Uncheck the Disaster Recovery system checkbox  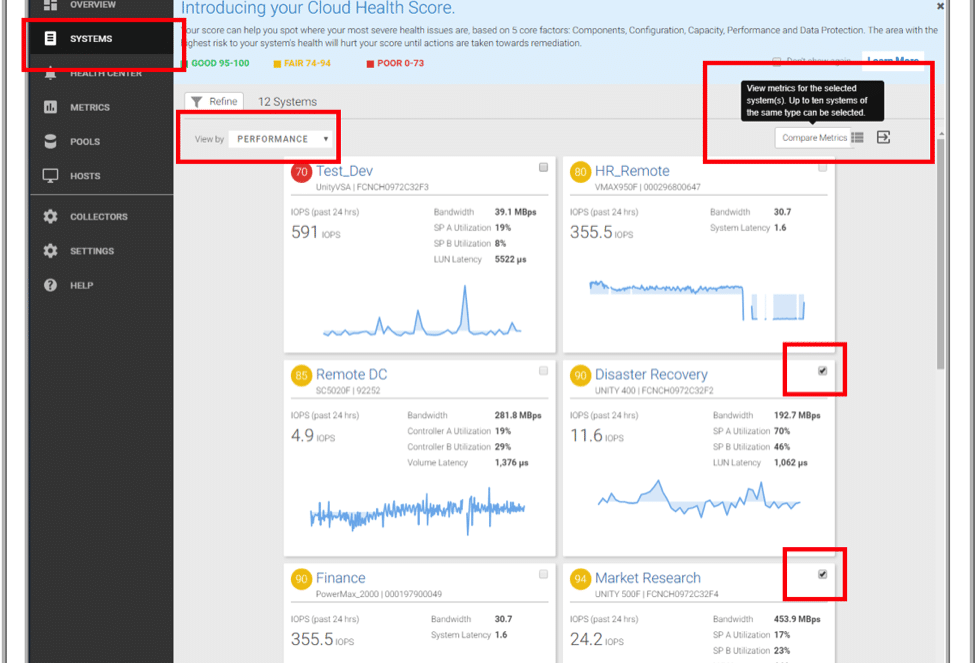[x=823, y=371]
